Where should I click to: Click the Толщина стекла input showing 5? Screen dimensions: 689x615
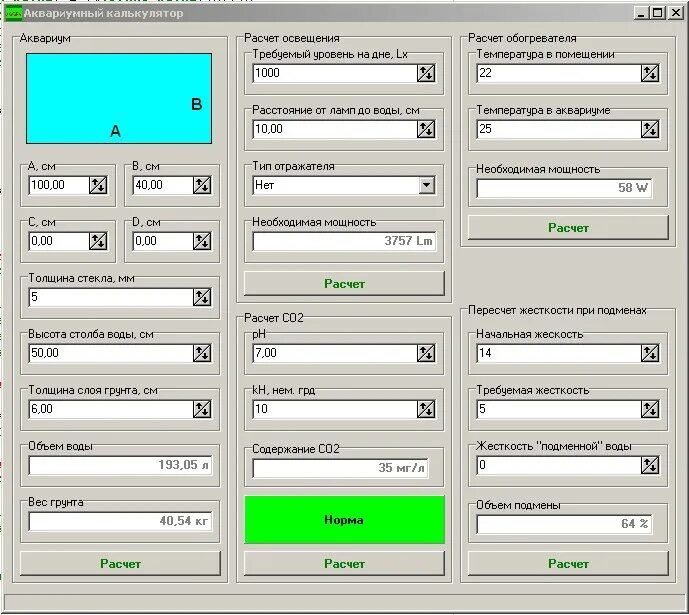111,297
